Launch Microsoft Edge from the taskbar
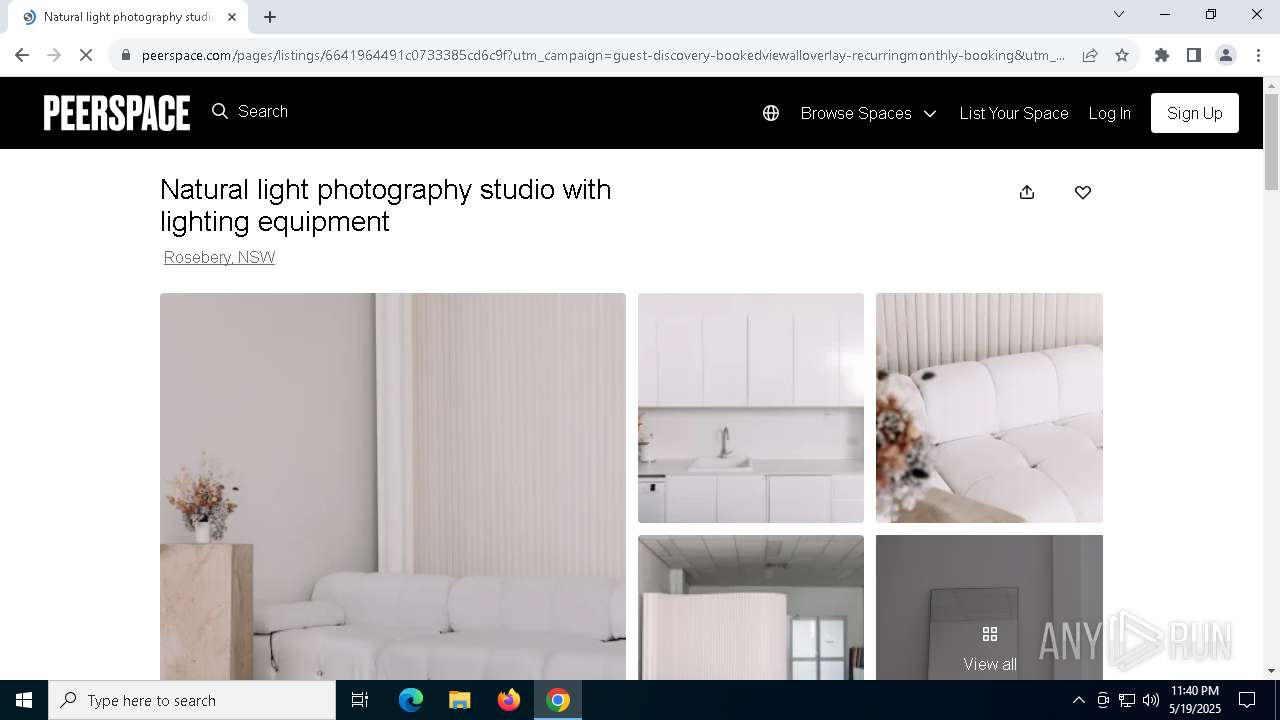The image size is (1280, 720). click(411, 700)
